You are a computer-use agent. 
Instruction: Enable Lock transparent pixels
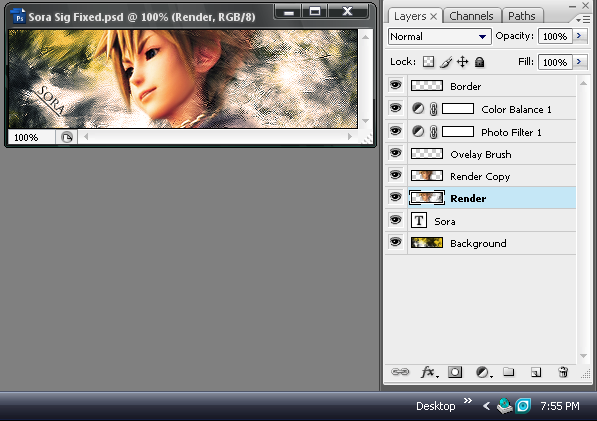click(429, 62)
